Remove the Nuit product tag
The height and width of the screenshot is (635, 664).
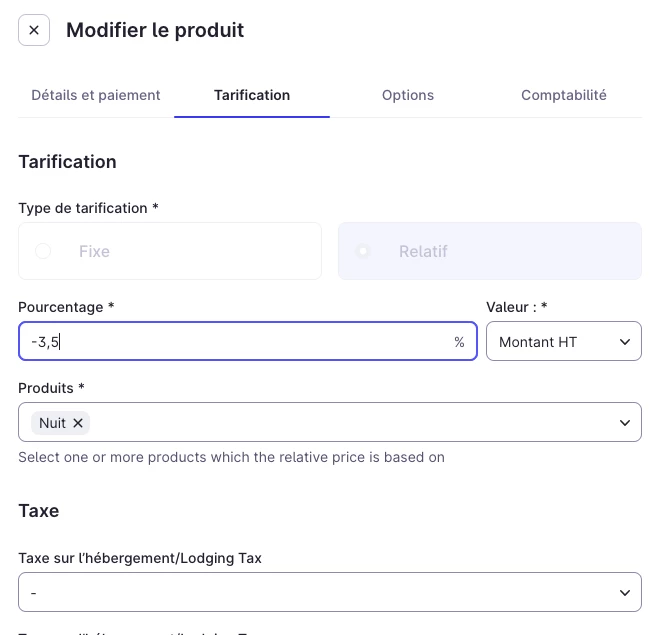(x=78, y=423)
